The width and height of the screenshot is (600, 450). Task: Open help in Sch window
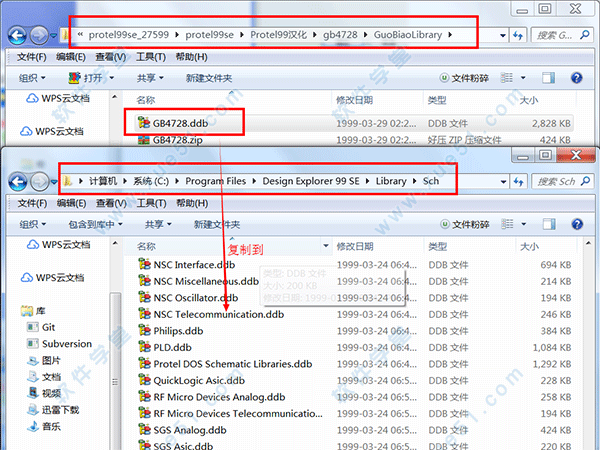(577, 224)
